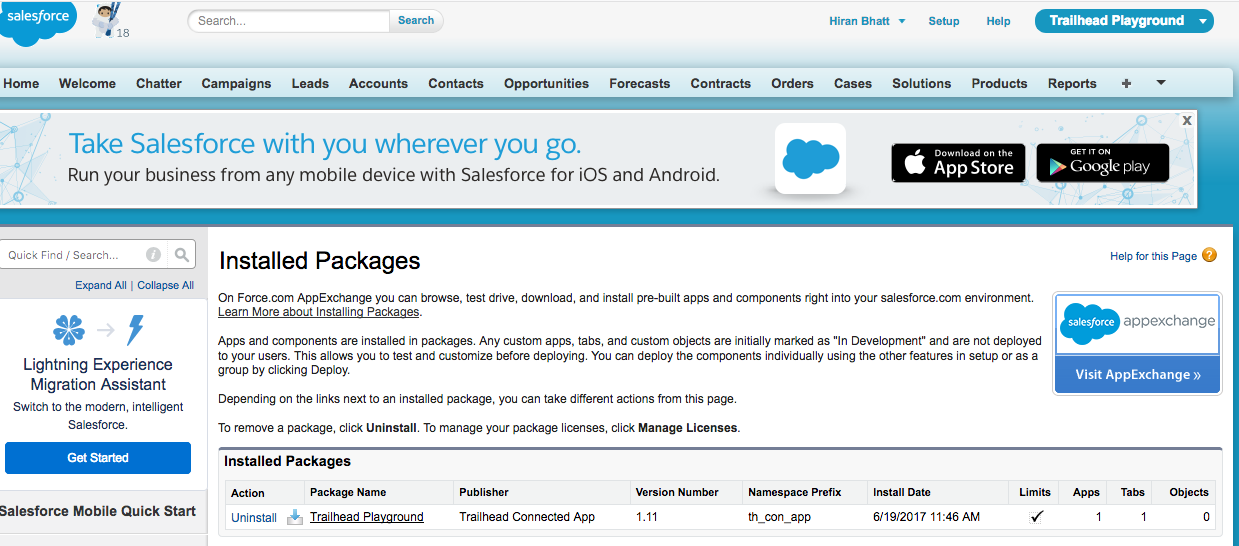Click the Astro mascot icon
Viewport: 1239px width, 546px height.
105,20
